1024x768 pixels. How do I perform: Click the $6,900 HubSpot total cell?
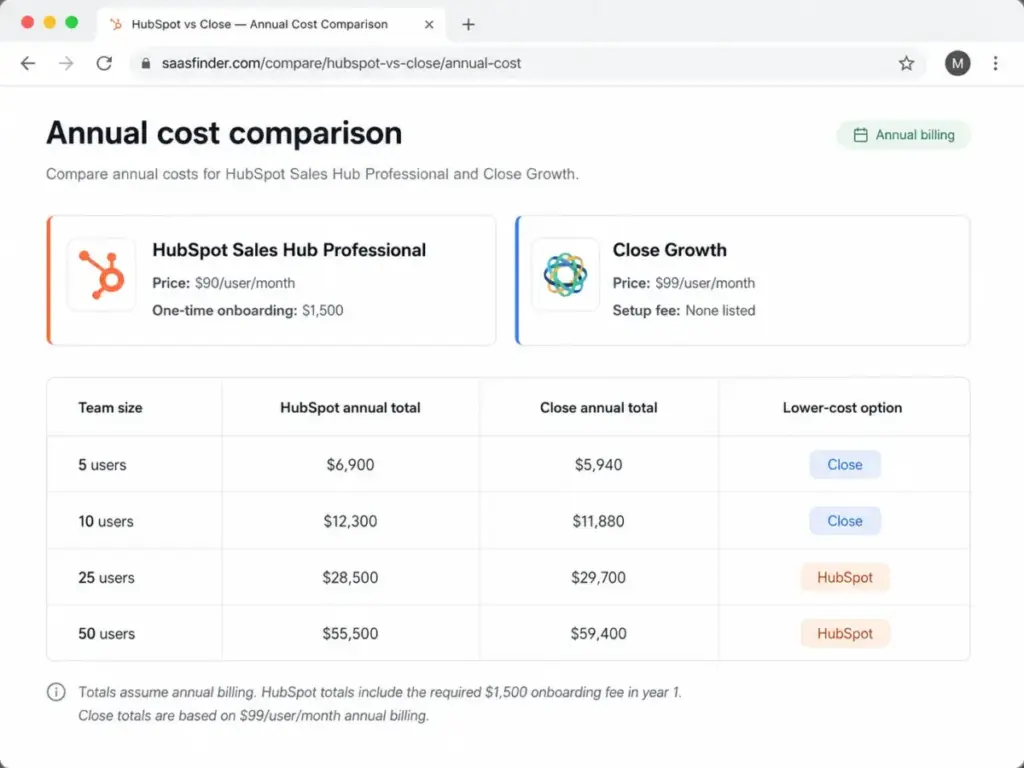(x=350, y=465)
